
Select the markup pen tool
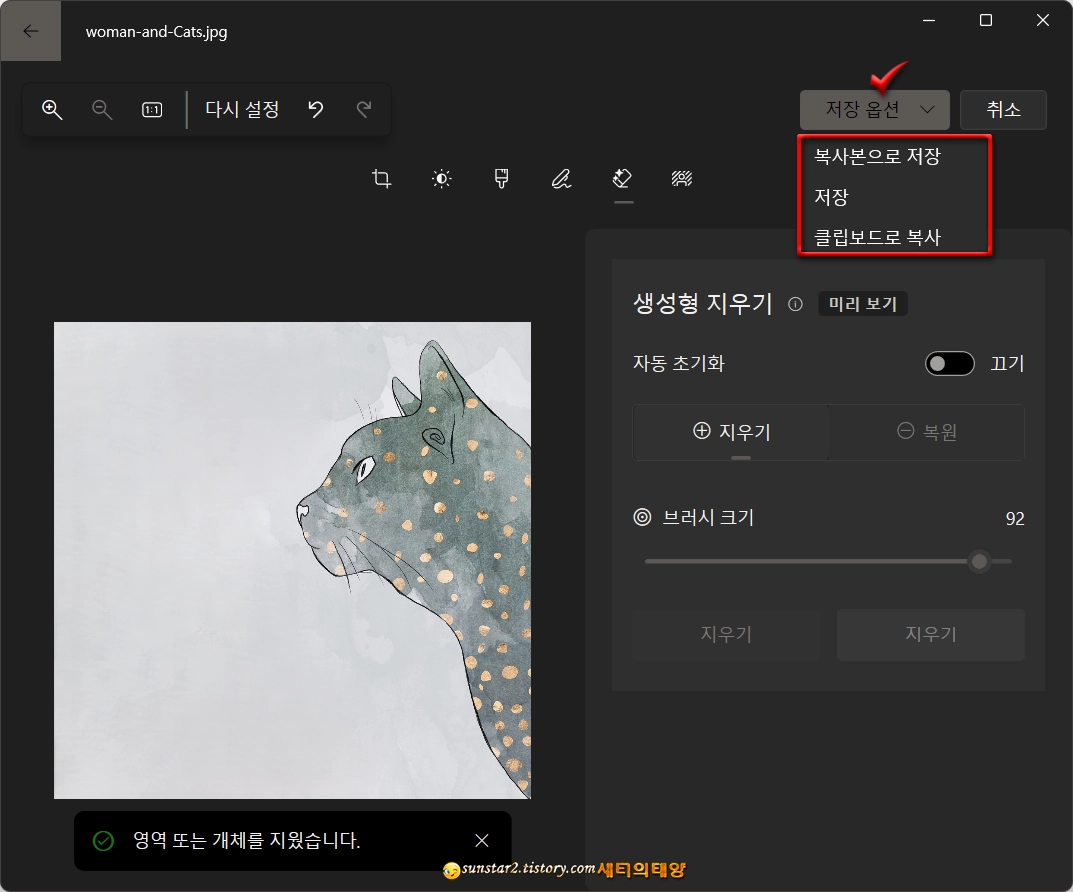click(562, 179)
